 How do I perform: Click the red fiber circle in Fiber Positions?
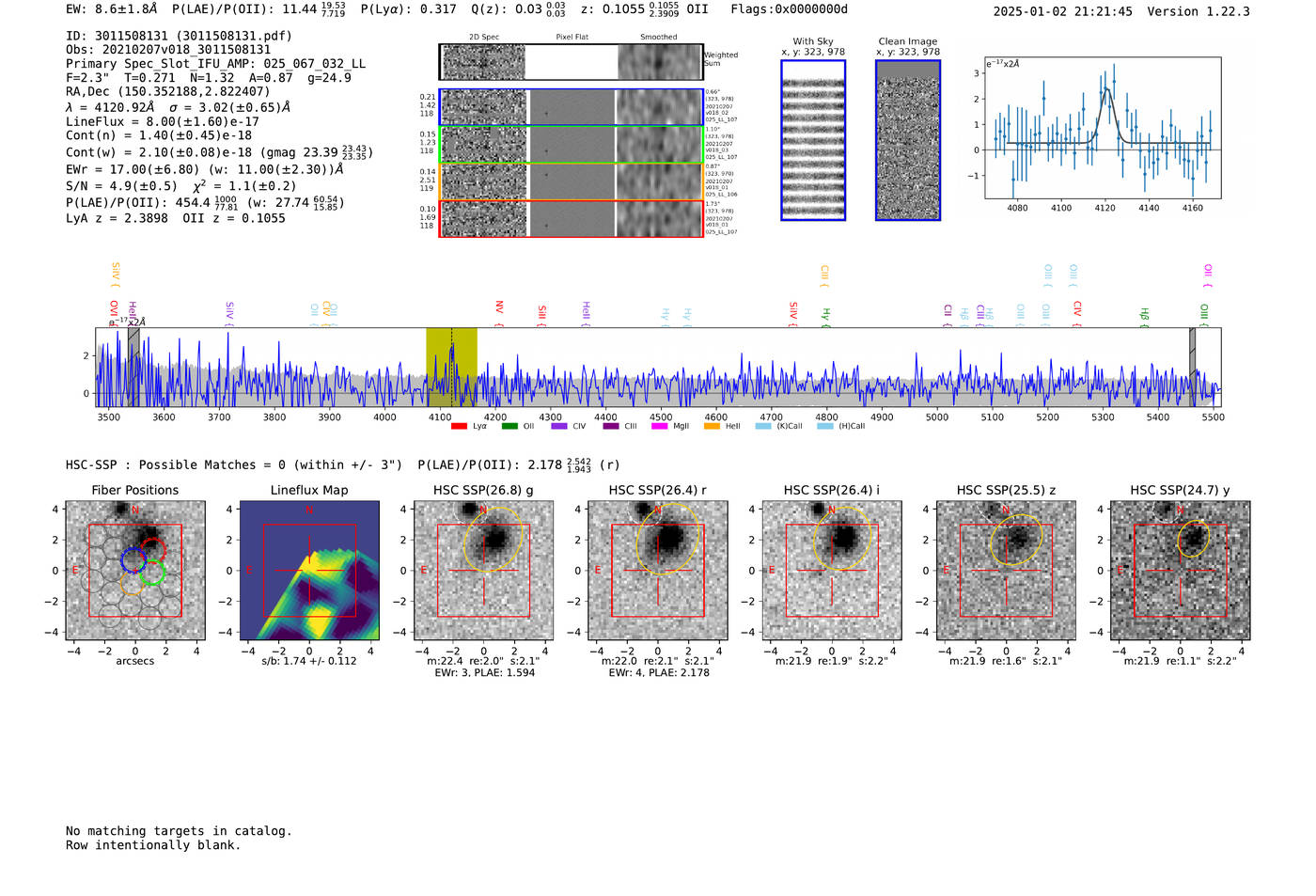click(153, 551)
